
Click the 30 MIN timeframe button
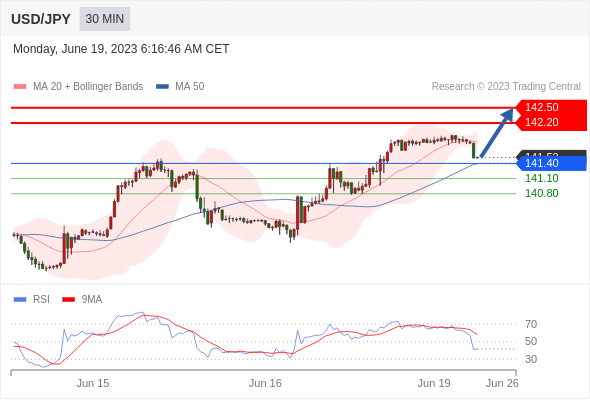point(105,19)
